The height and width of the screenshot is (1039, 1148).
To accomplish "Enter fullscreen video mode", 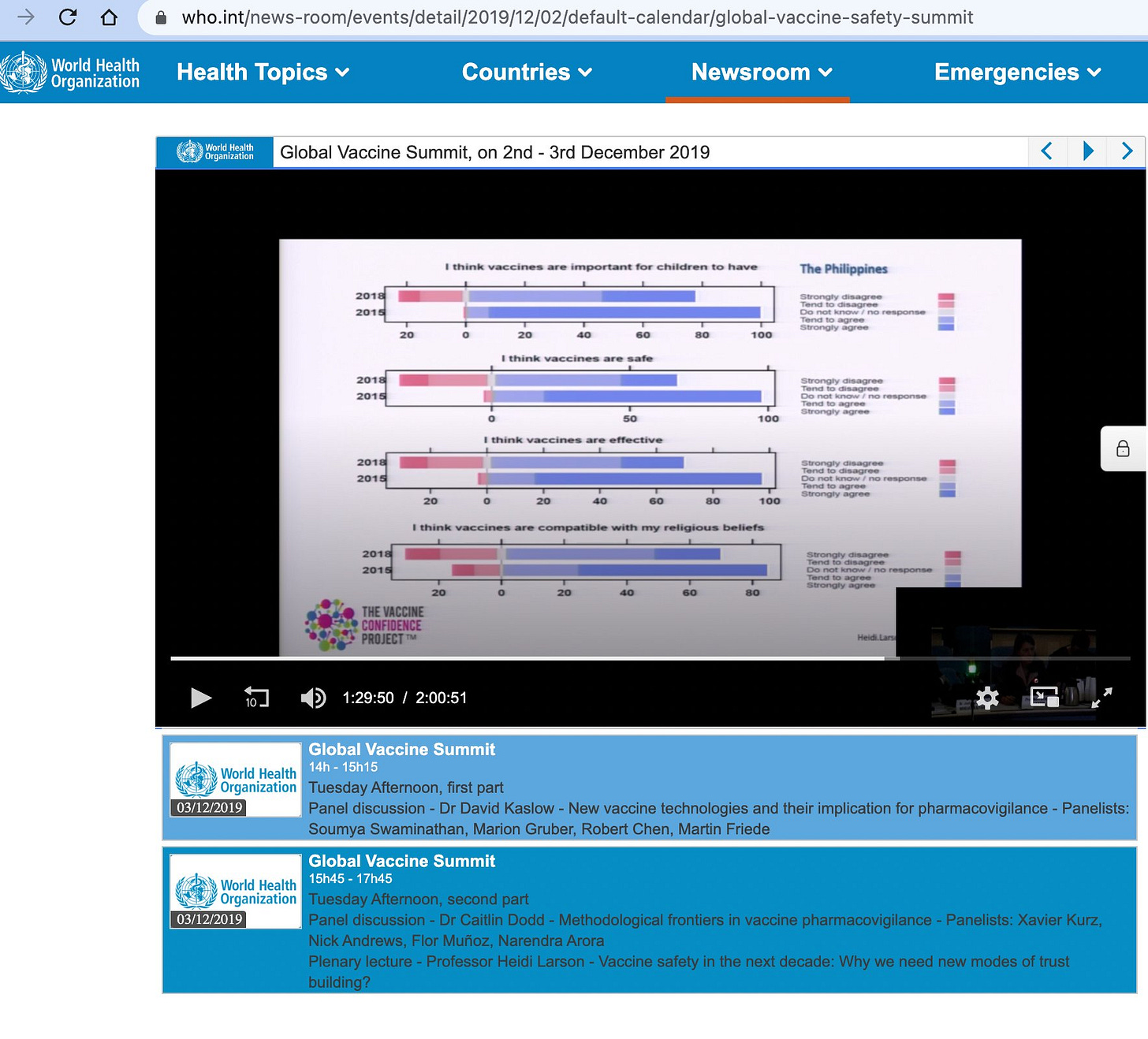I will pos(1101,698).
